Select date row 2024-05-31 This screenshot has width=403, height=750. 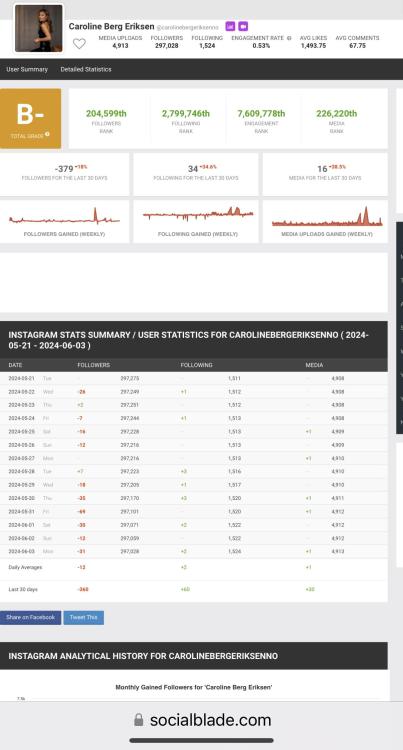[194, 511]
